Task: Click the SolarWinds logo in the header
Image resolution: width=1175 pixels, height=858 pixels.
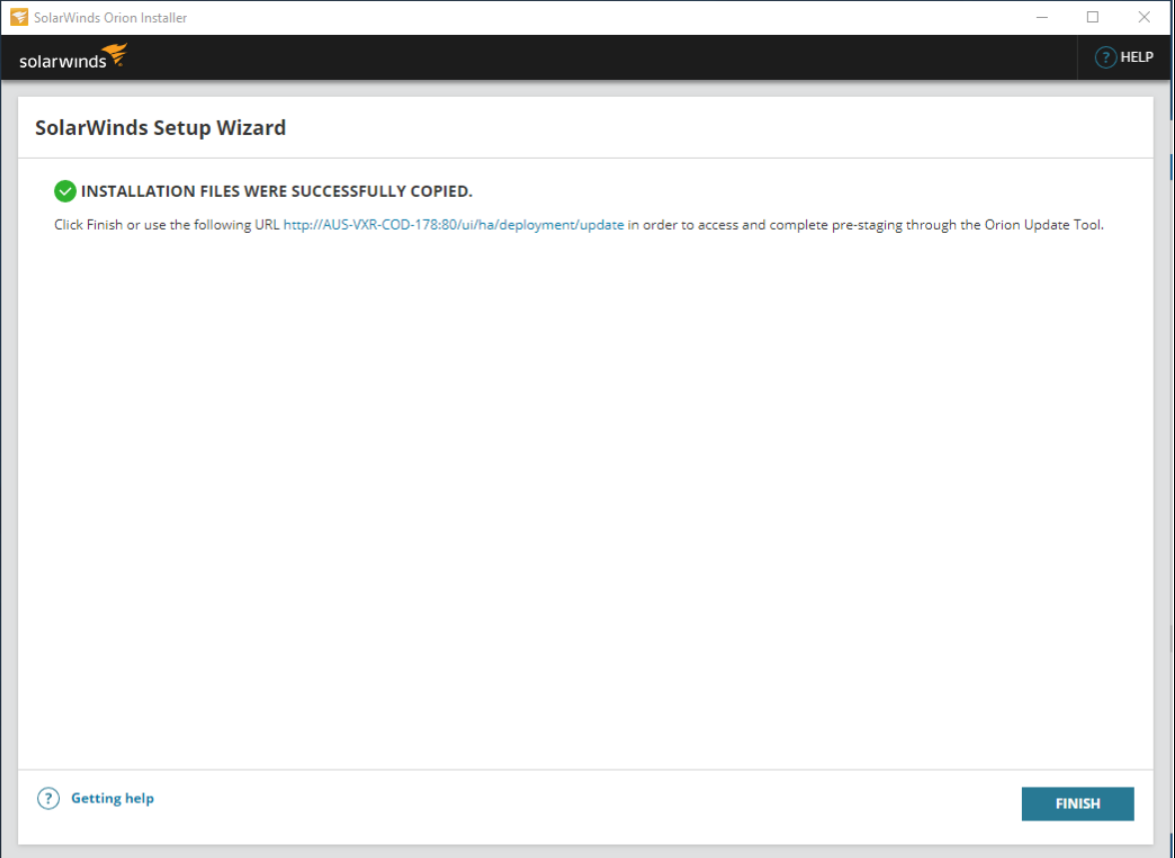Action: tap(73, 57)
